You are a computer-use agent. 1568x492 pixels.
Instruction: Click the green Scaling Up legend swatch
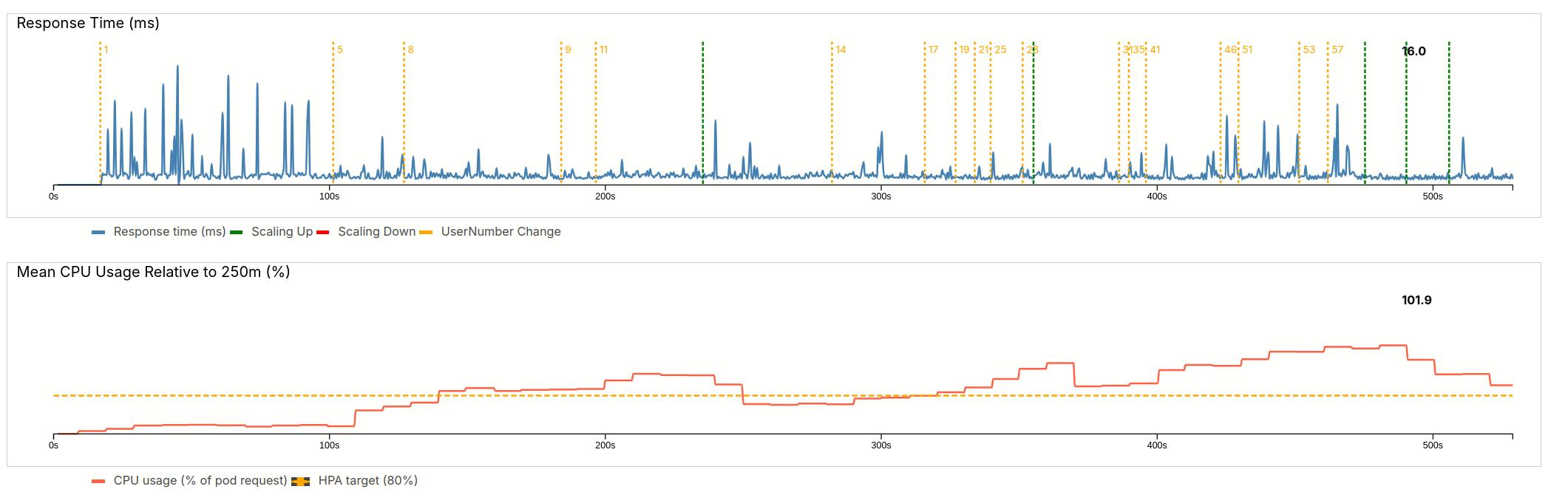tap(237, 233)
